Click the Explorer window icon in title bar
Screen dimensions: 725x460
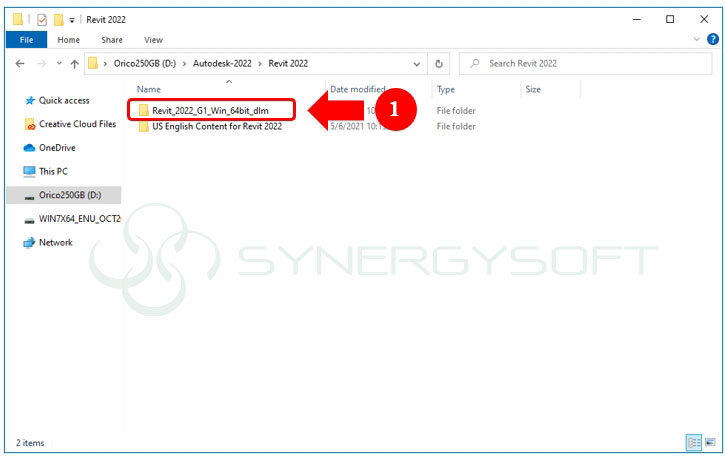[18, 19]
